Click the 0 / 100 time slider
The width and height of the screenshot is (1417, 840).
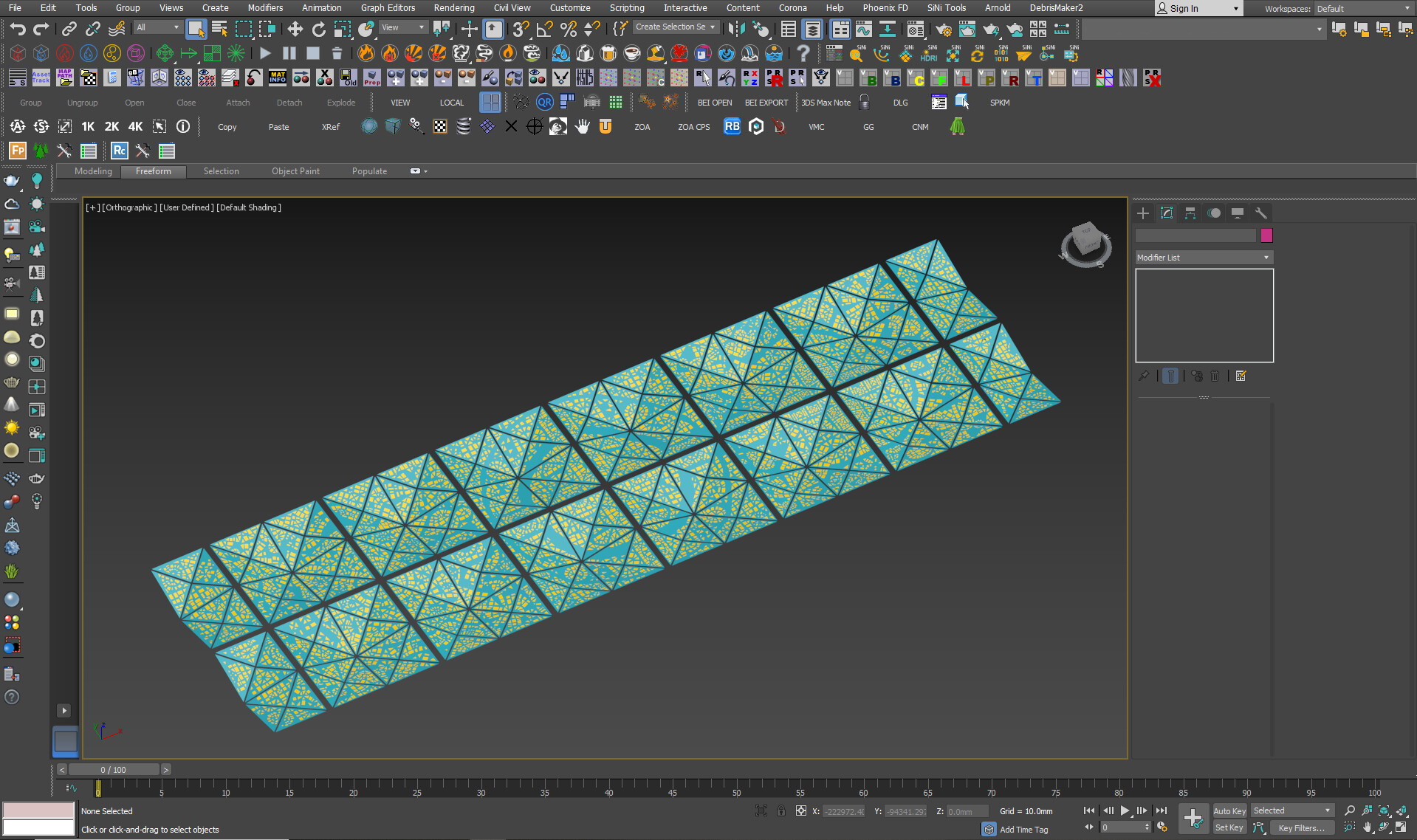pyautogui.click(x=114, y=769)
